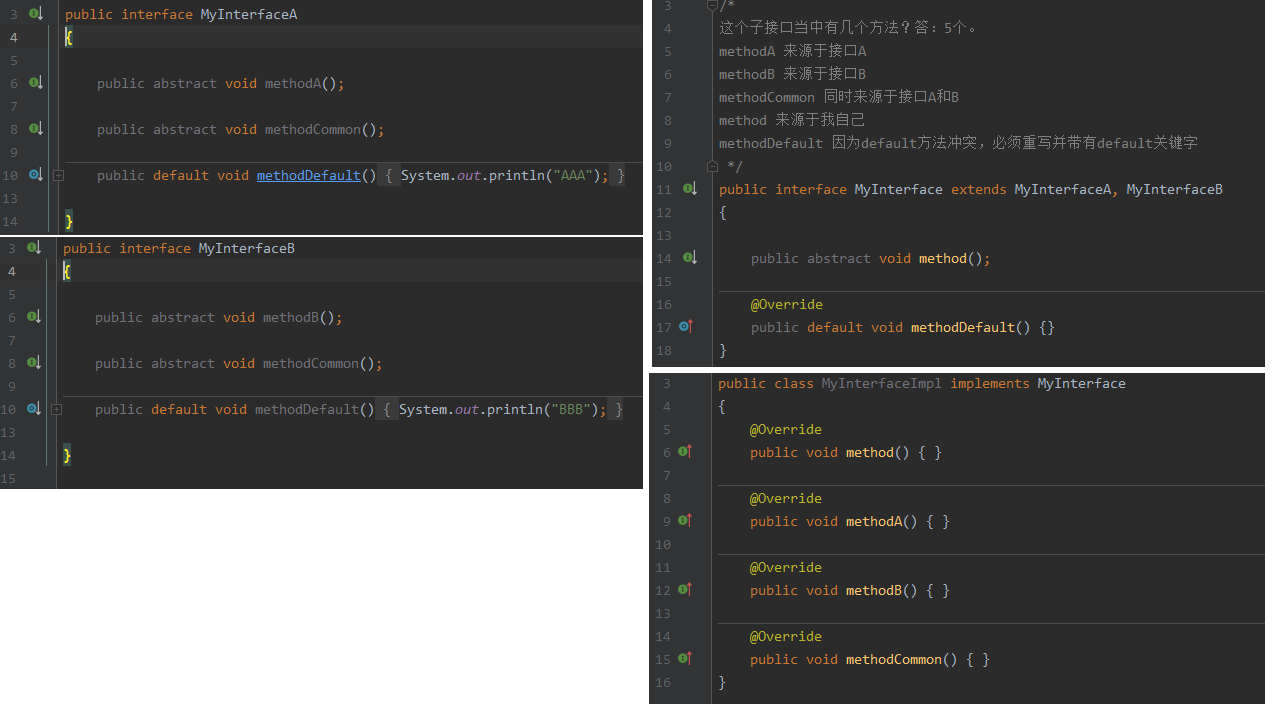Click implements gutter icon beside method() in MyInterfaceImpl

(685, 452)
